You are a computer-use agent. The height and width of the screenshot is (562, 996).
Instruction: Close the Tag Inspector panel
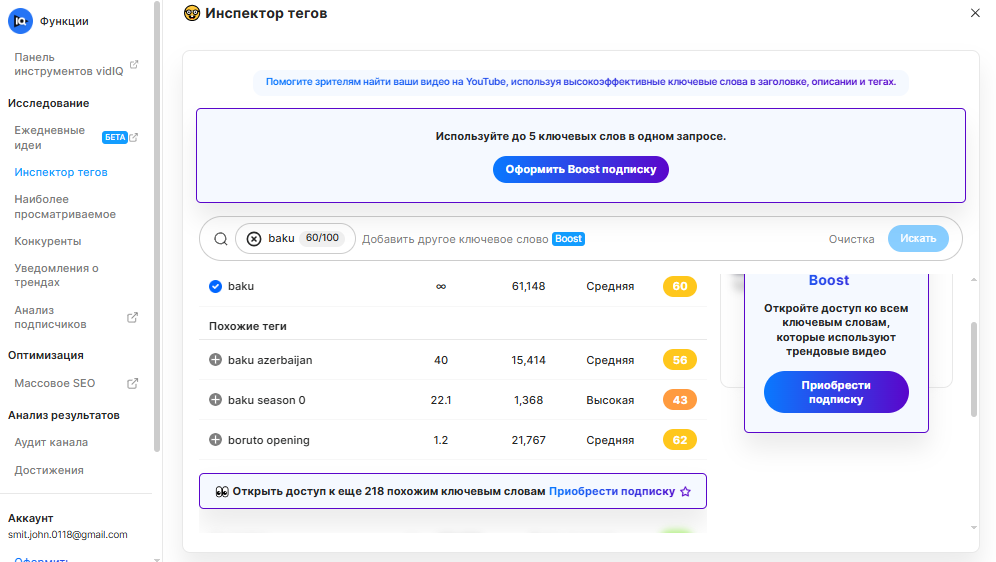pyautogui.click(x=975, y=13)
